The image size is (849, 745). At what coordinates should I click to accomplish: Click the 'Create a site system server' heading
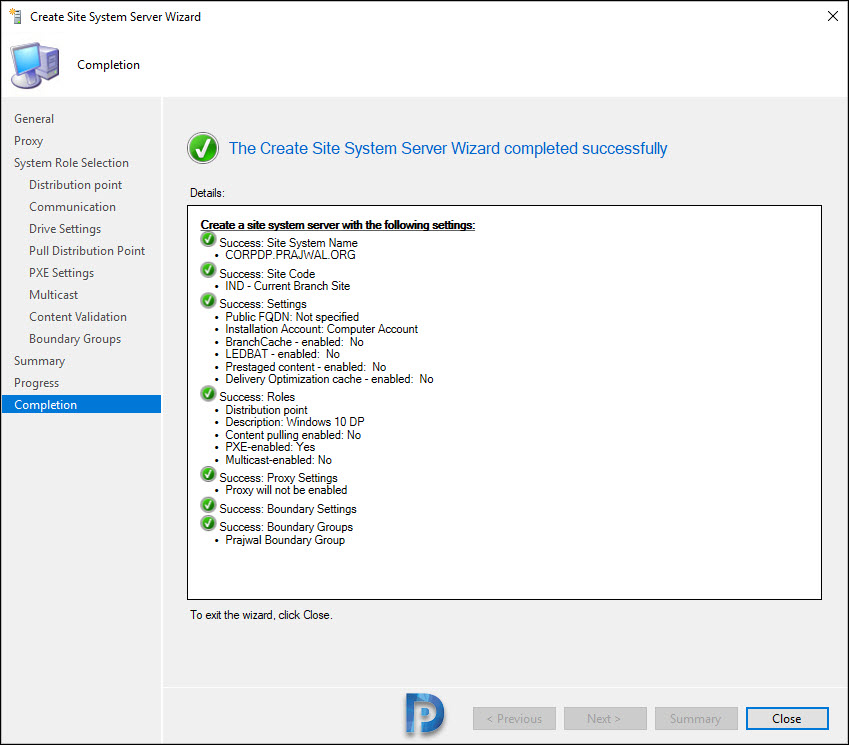[338, 225]
